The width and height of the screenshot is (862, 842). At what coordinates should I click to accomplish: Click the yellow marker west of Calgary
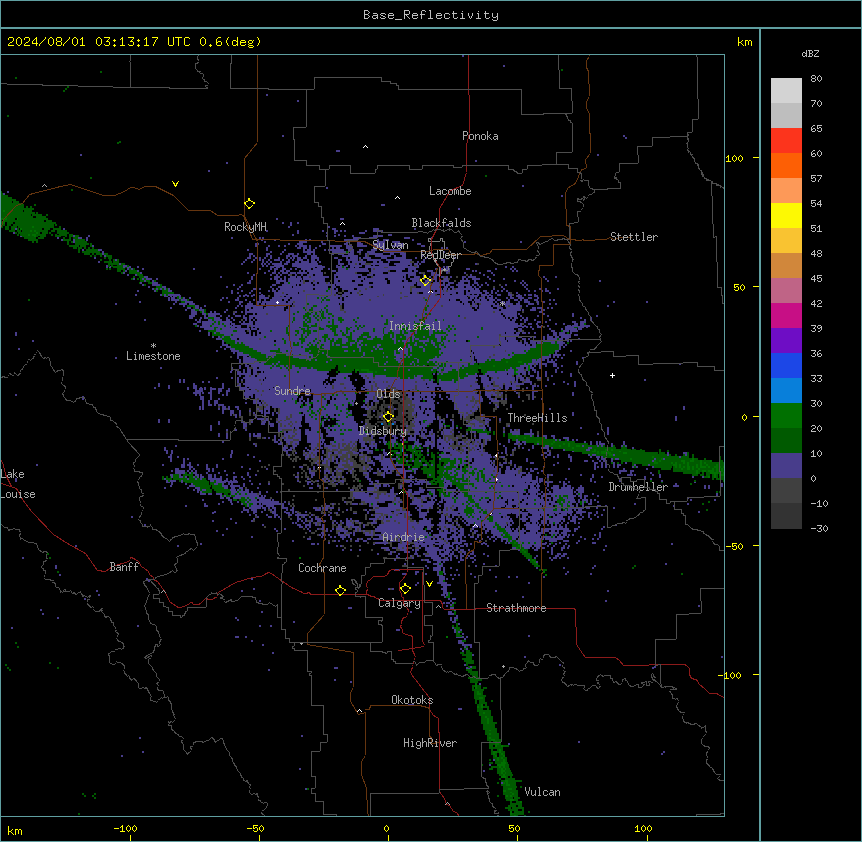(x=341, y=590)
